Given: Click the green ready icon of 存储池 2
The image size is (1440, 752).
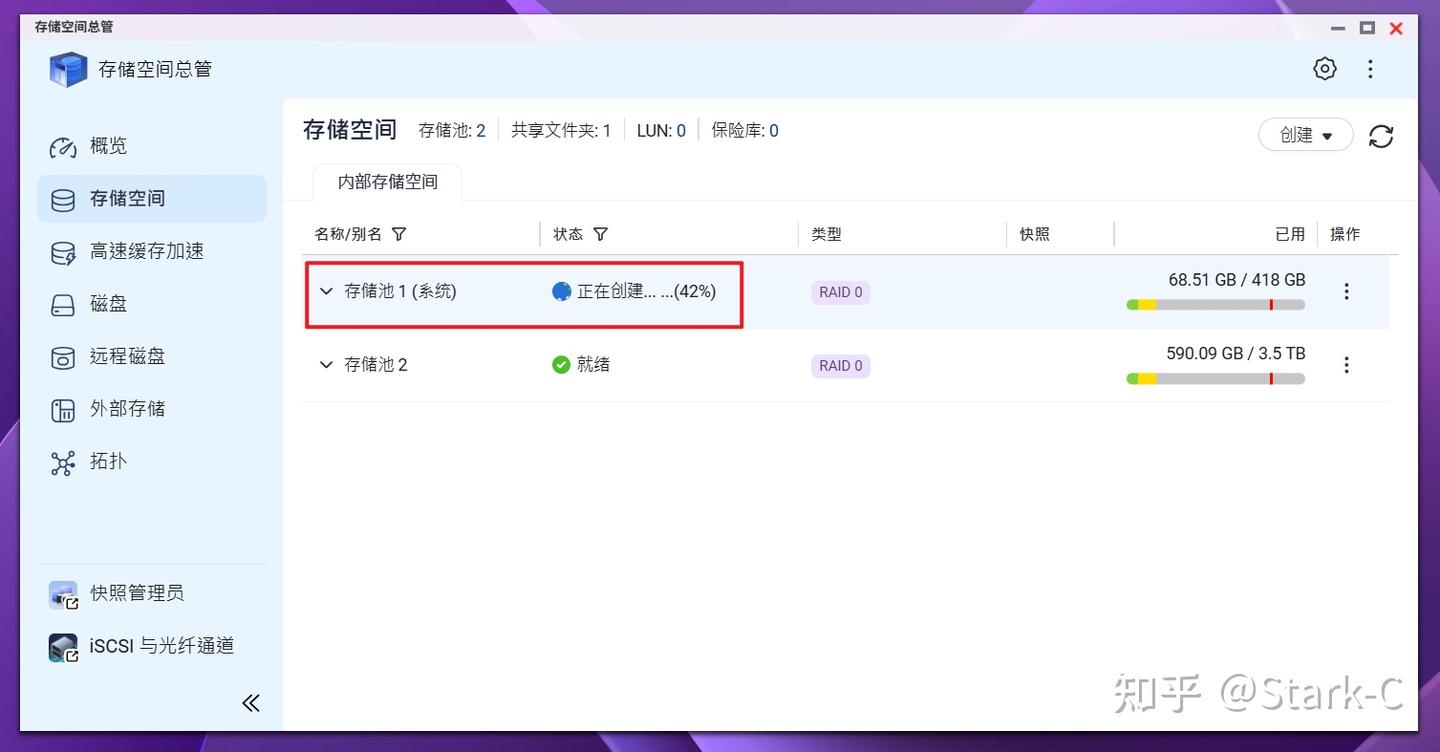Looking at the screenshot, I should point(561,365).
